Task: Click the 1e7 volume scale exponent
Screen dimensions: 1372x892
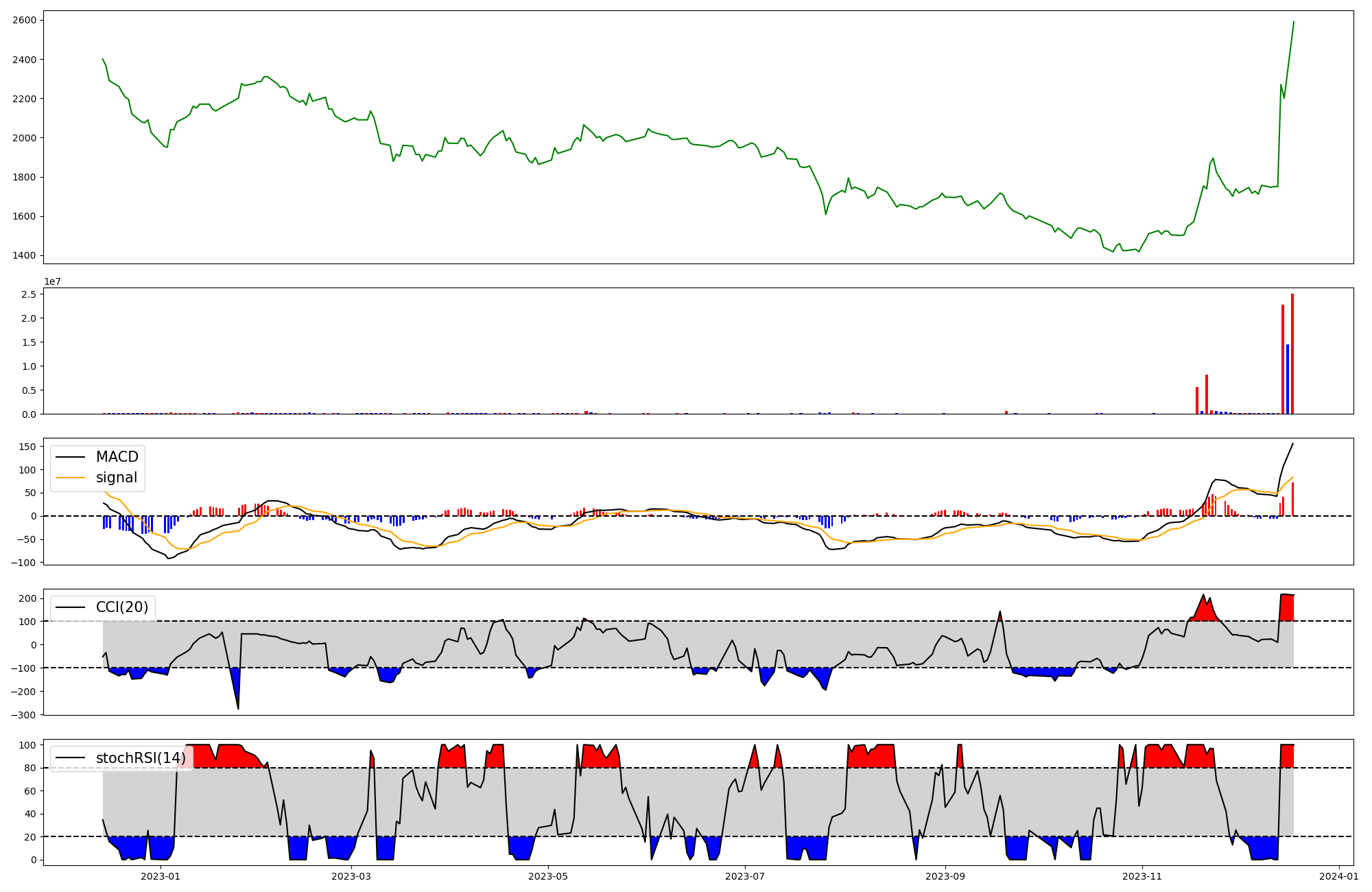Action: (x=52, y=281)
